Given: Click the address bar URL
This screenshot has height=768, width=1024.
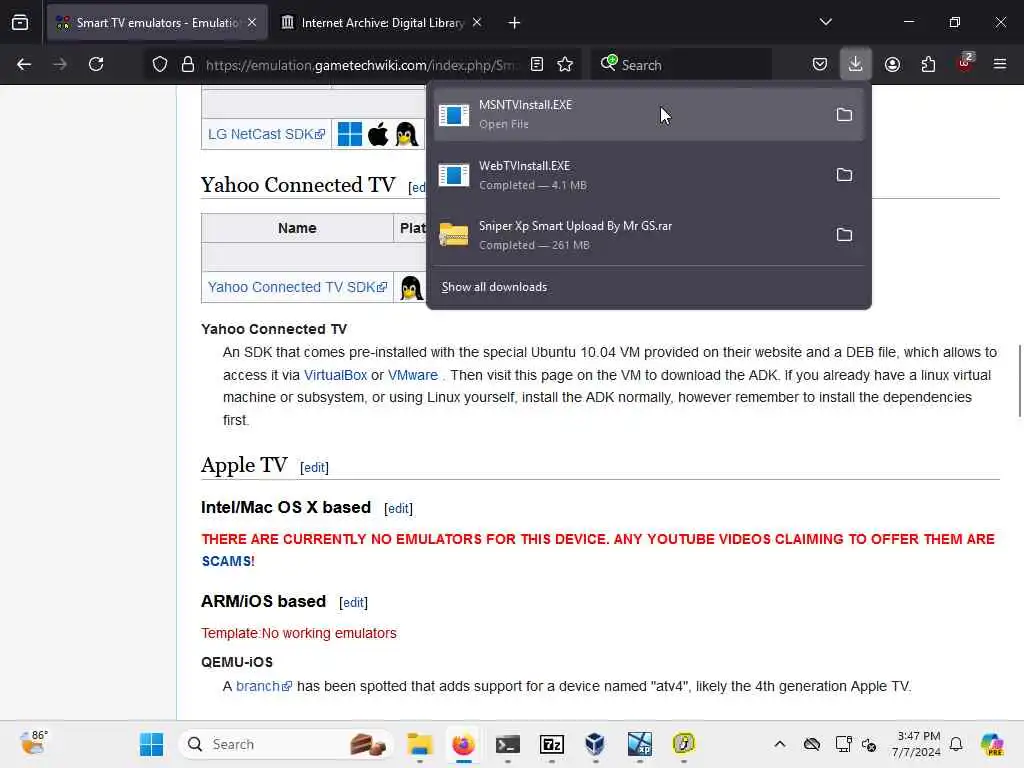Looking at the screenshot, I should (362, 65).
